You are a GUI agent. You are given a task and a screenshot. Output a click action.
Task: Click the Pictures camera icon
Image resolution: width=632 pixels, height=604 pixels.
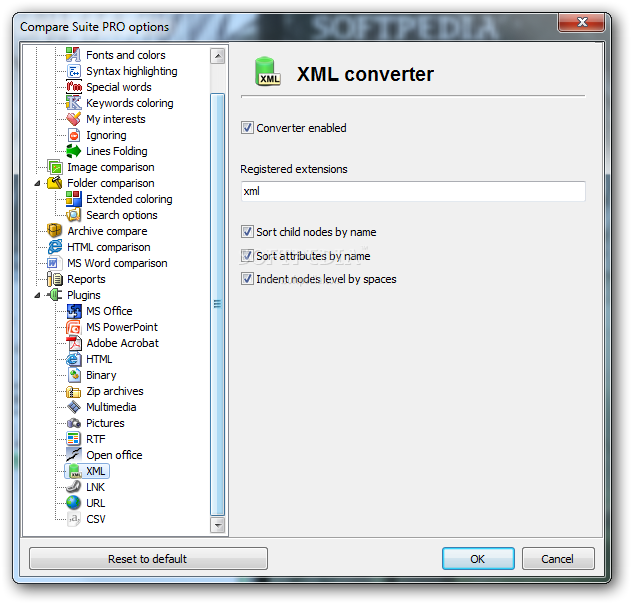coord(73,423)
